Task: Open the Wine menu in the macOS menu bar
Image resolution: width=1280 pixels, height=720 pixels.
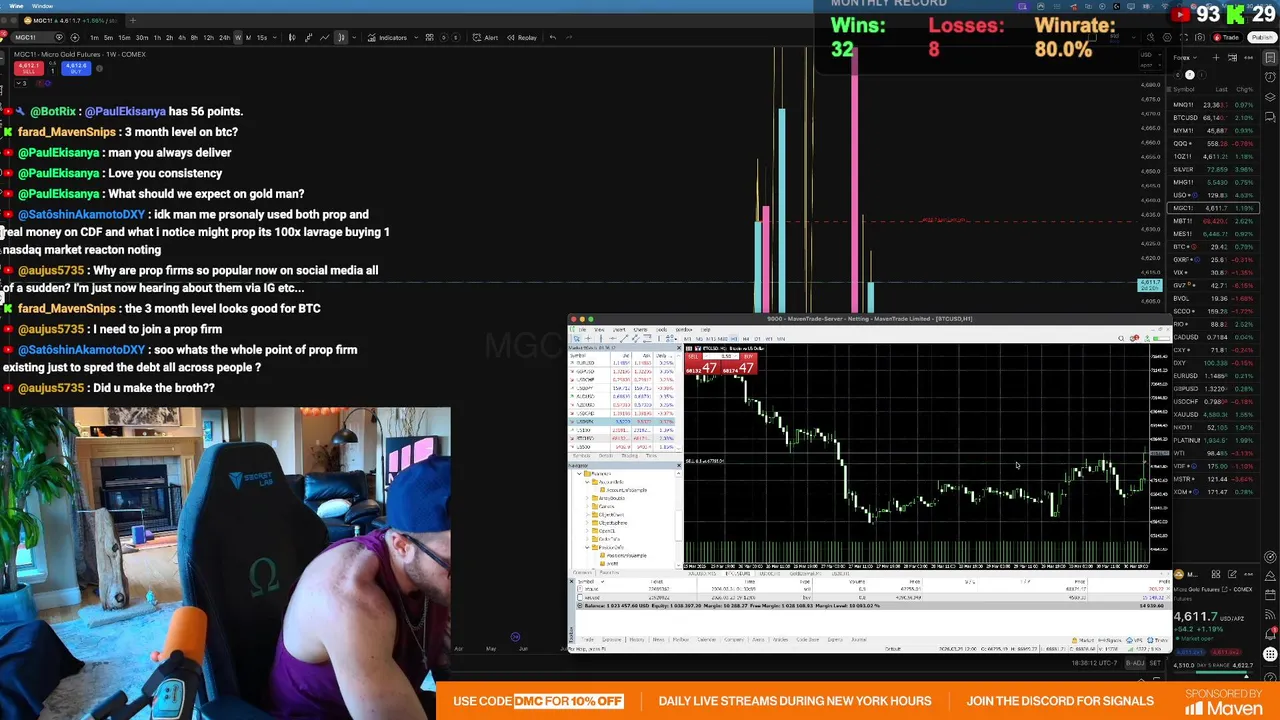Action: click(x=16, y=6)
